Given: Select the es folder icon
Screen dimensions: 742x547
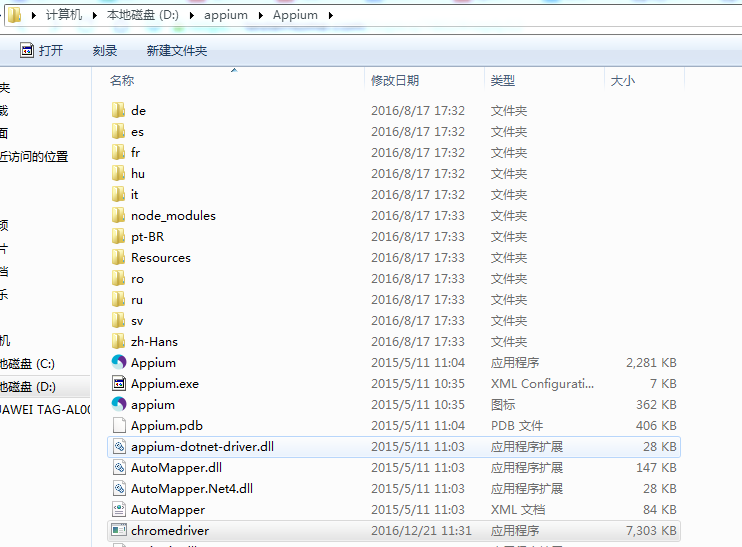Looking at the screenshot, I should (x=118, y=132).
